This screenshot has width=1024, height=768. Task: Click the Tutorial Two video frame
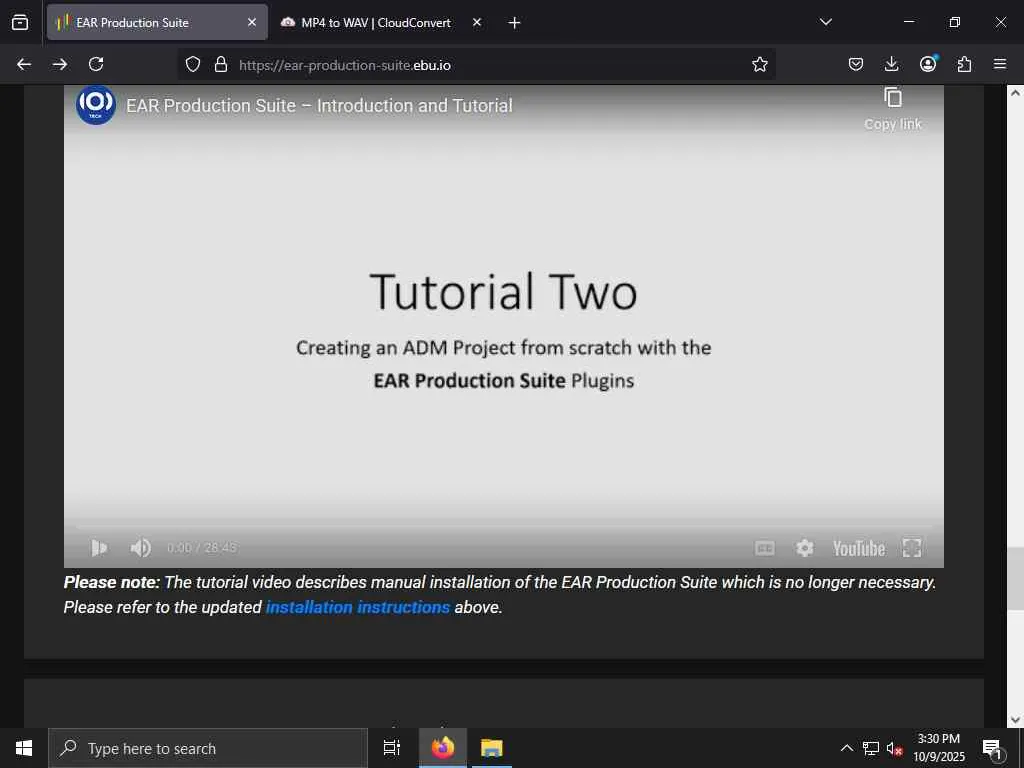(x=504, y=327)
